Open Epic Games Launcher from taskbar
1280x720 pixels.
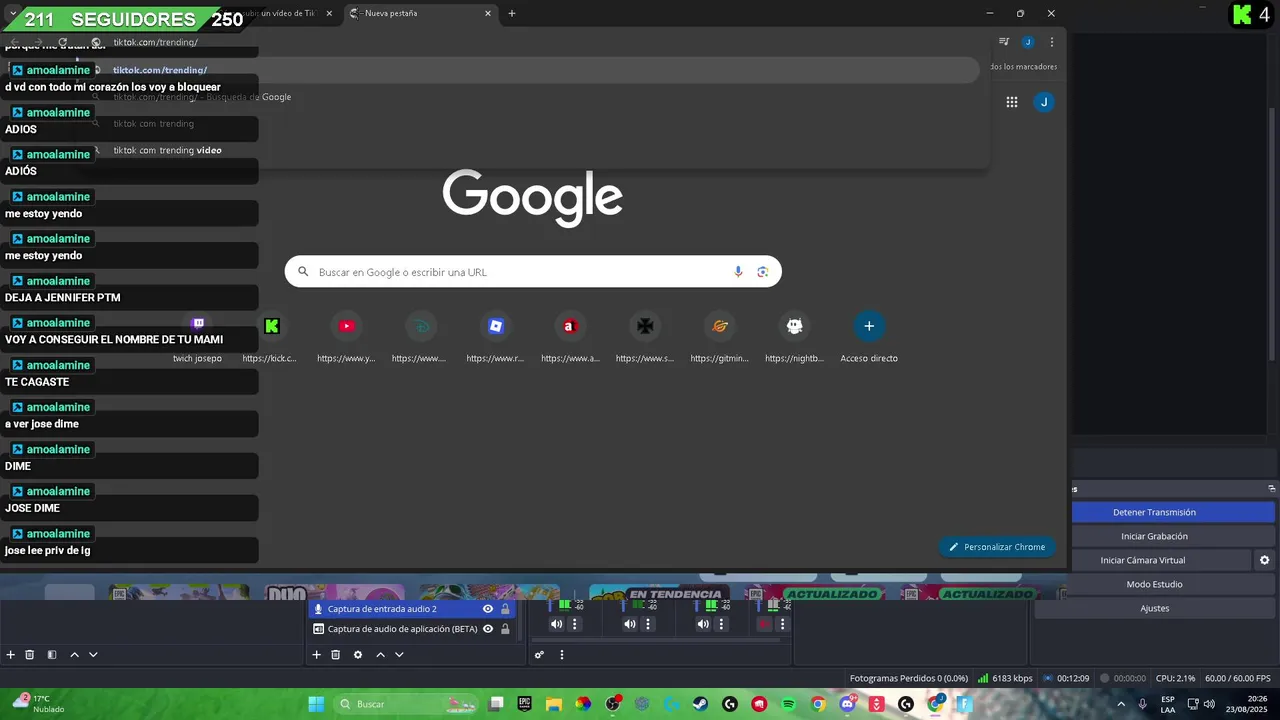pos(524,704)
